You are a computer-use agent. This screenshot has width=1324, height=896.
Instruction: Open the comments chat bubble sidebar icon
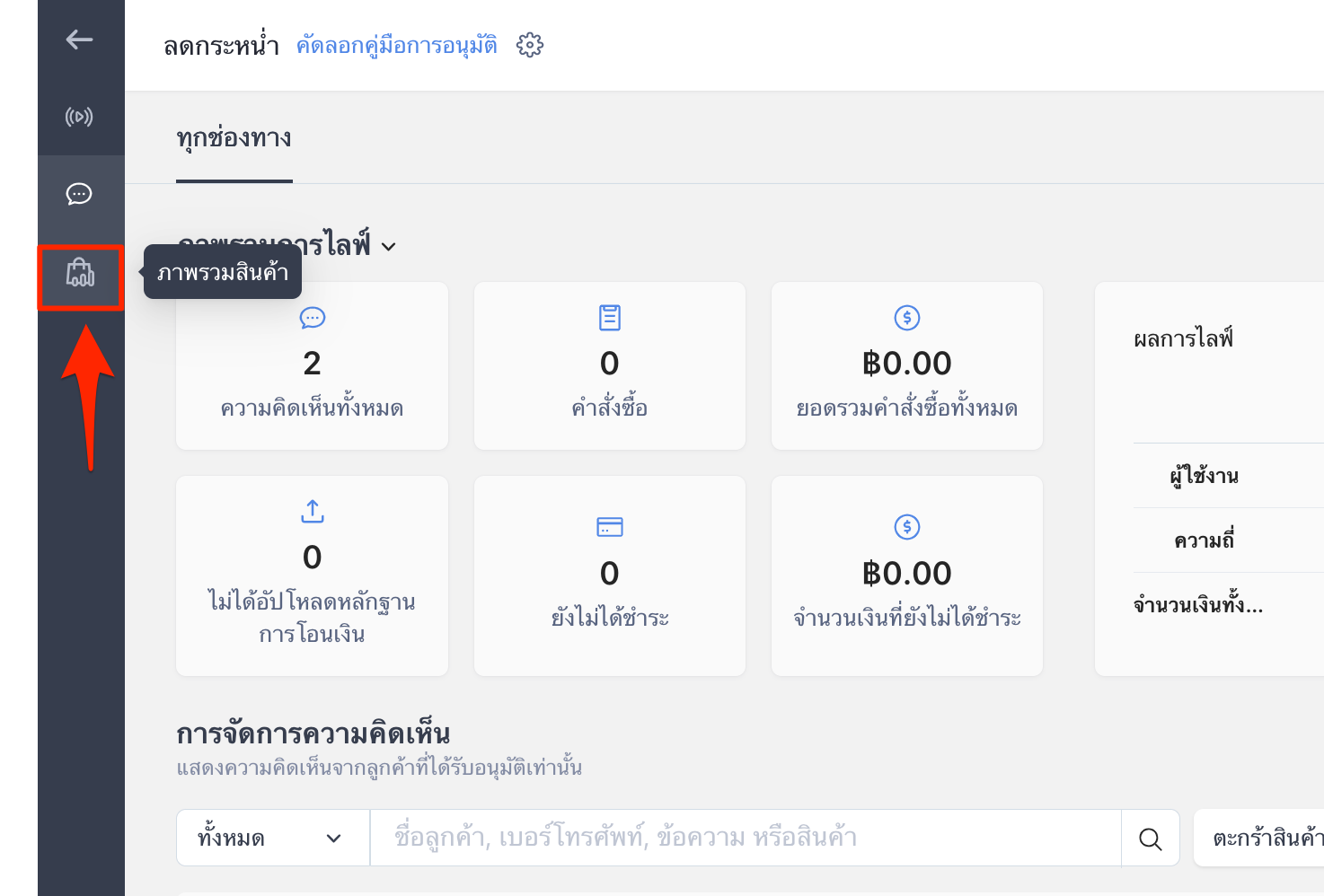79,194
